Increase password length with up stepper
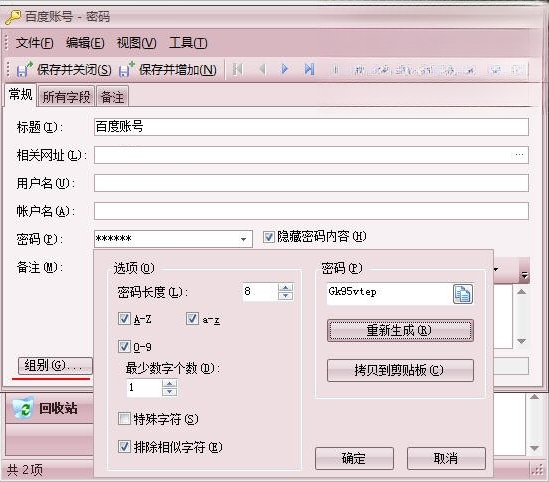Viewport: 549px width, 482px height. 286,287
